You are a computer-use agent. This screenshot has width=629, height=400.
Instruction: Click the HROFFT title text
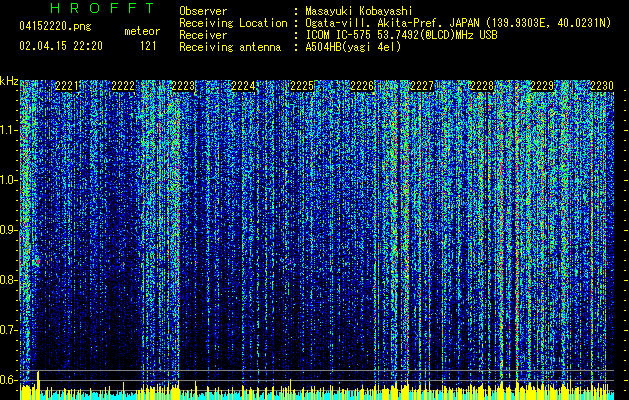click(103, 8)
